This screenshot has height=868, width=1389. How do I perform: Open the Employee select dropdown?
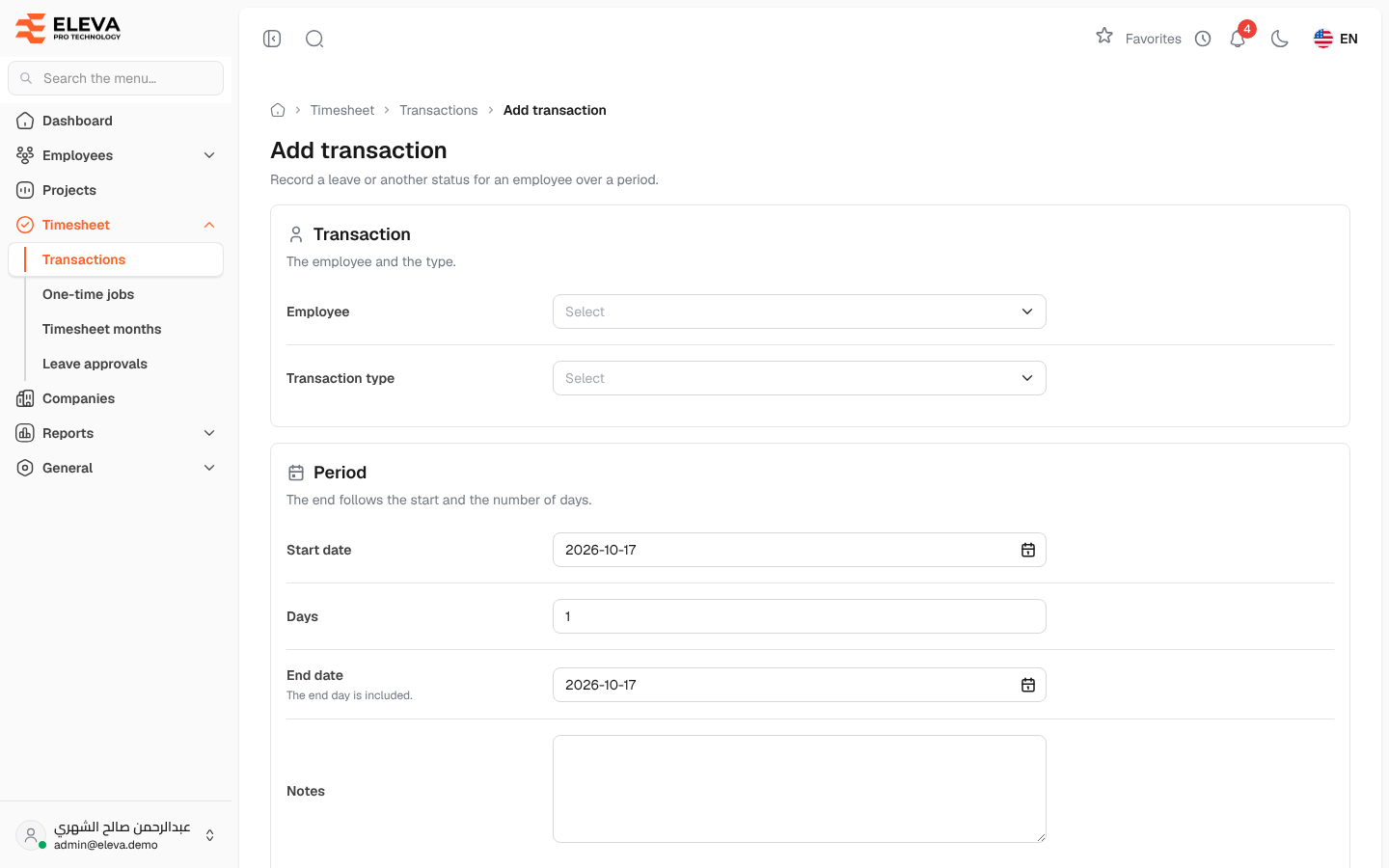click(x=800, y=312)
